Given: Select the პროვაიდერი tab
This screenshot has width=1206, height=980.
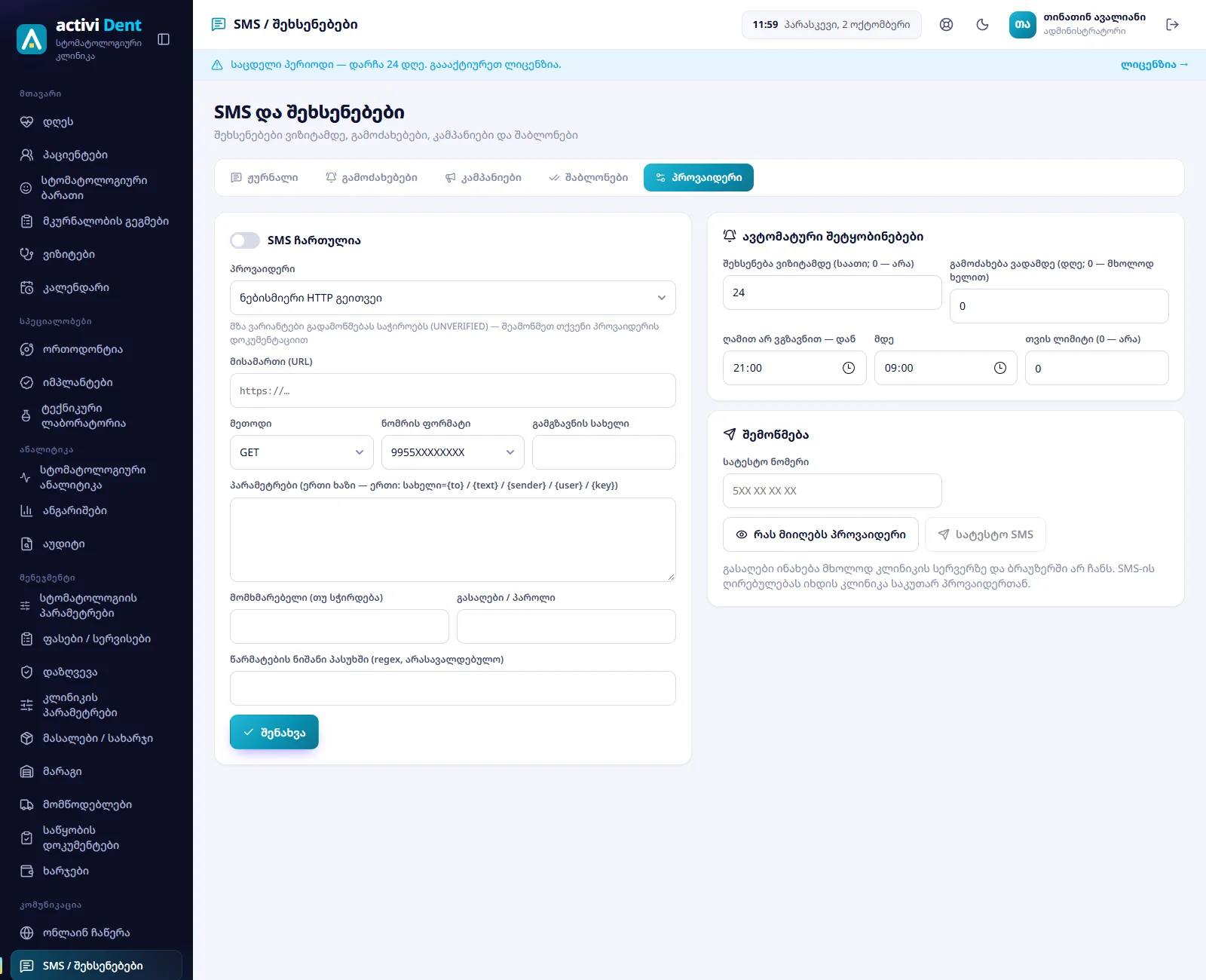Looking at the screenshot, I should tap(699, 178).
